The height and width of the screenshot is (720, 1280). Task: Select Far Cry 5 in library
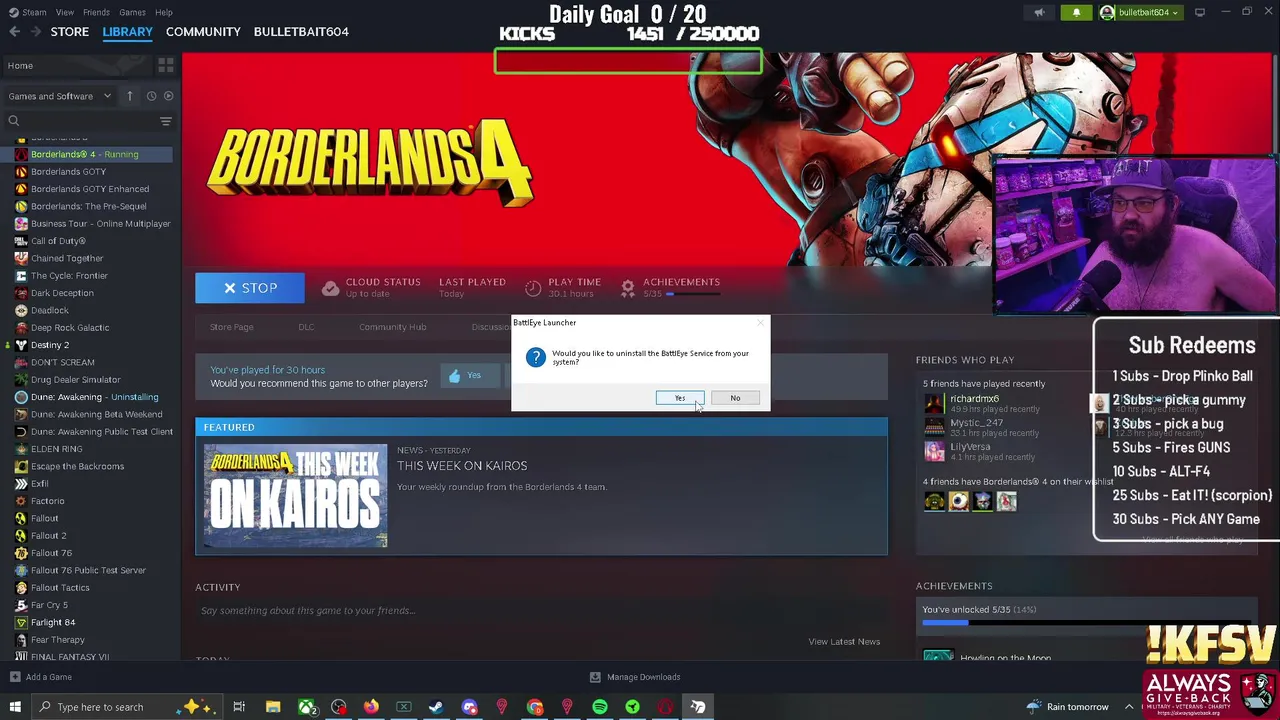pos(50,605)
